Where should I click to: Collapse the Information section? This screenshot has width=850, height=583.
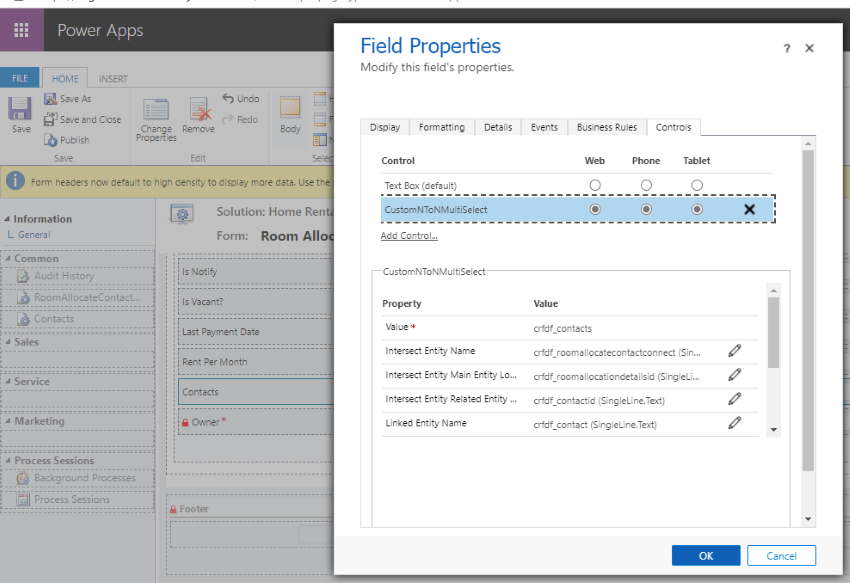[7, 219]
